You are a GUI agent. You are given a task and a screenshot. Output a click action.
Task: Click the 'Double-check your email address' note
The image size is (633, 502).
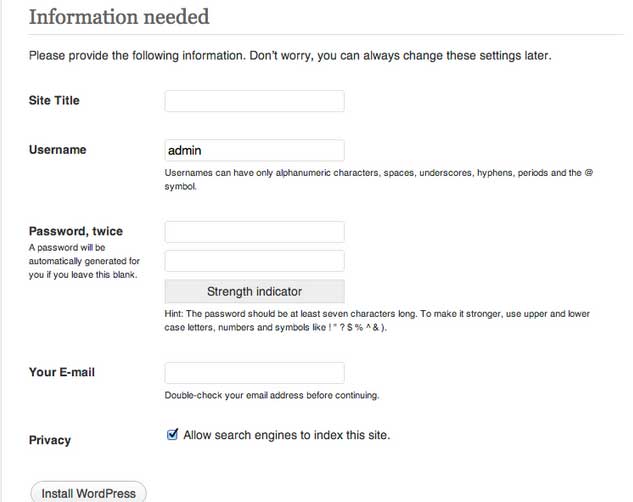coord(272,396)
